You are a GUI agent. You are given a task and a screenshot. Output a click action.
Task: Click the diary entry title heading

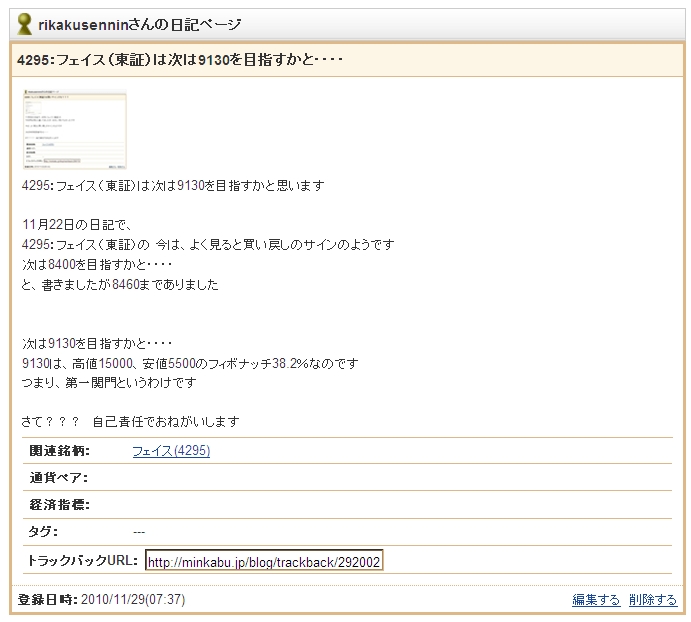181,60
